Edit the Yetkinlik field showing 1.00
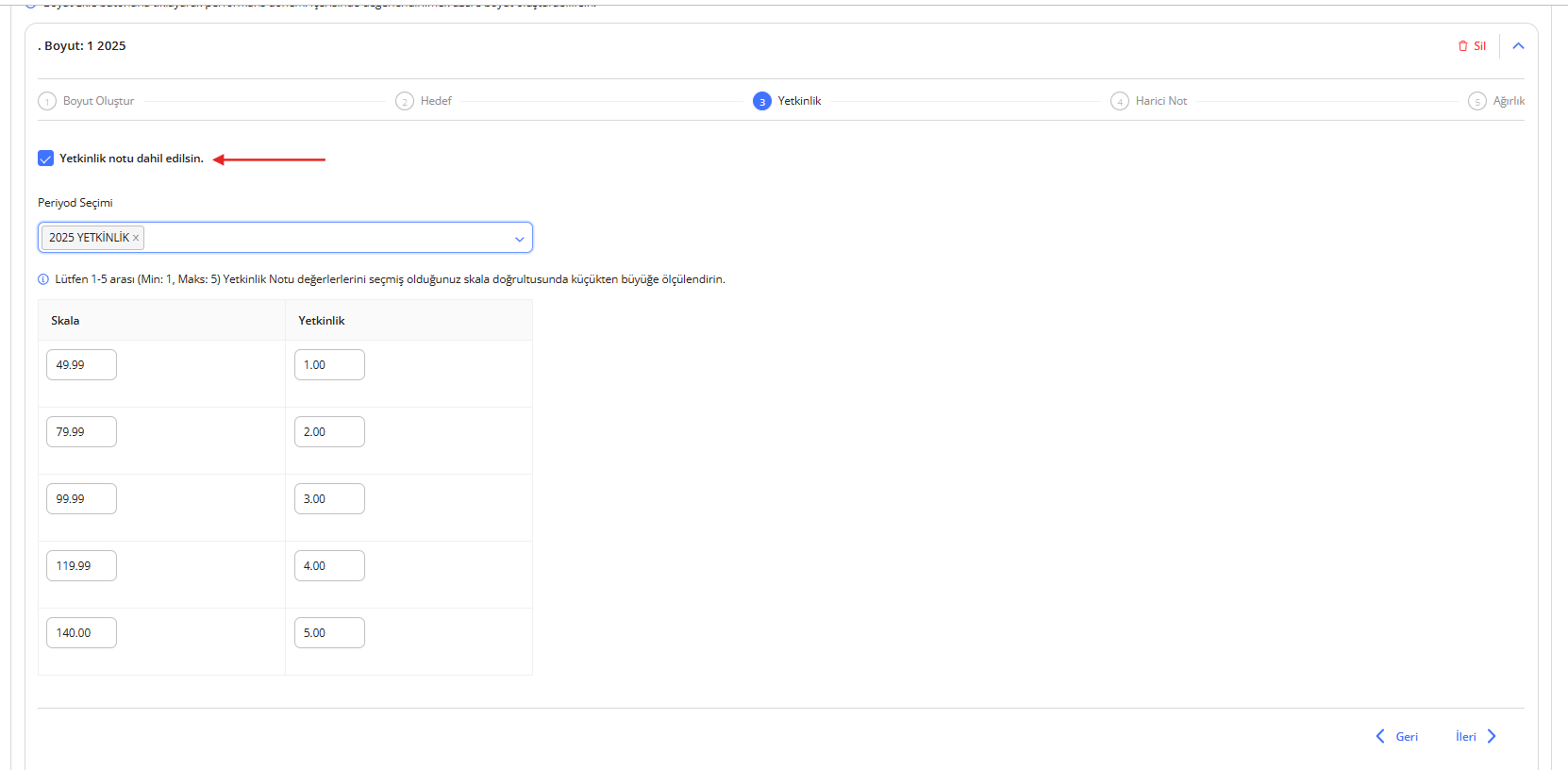The image size is (1568, 770). 329,365
